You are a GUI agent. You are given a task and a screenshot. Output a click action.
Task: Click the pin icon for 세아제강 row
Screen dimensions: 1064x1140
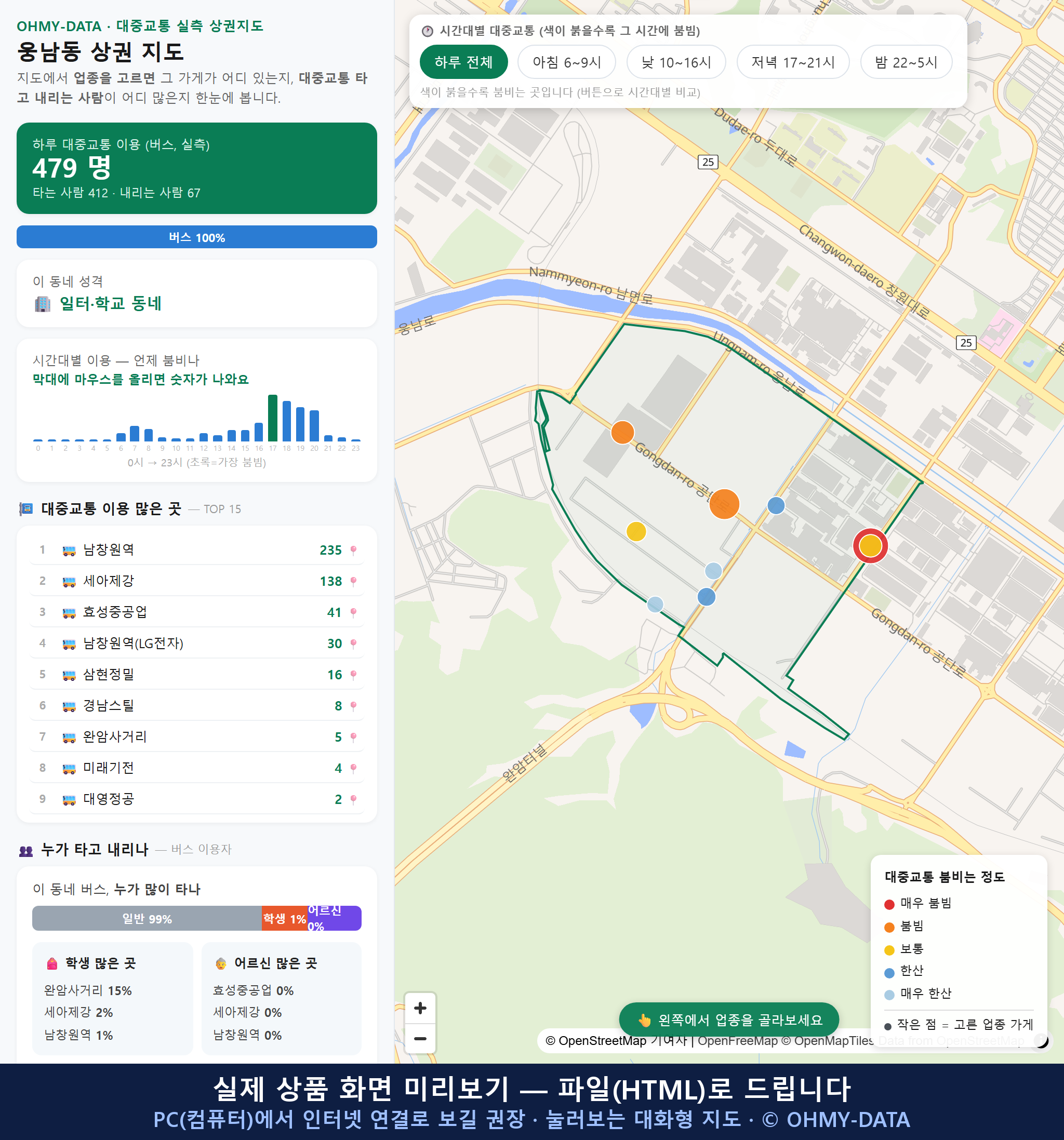click(353, 582)
